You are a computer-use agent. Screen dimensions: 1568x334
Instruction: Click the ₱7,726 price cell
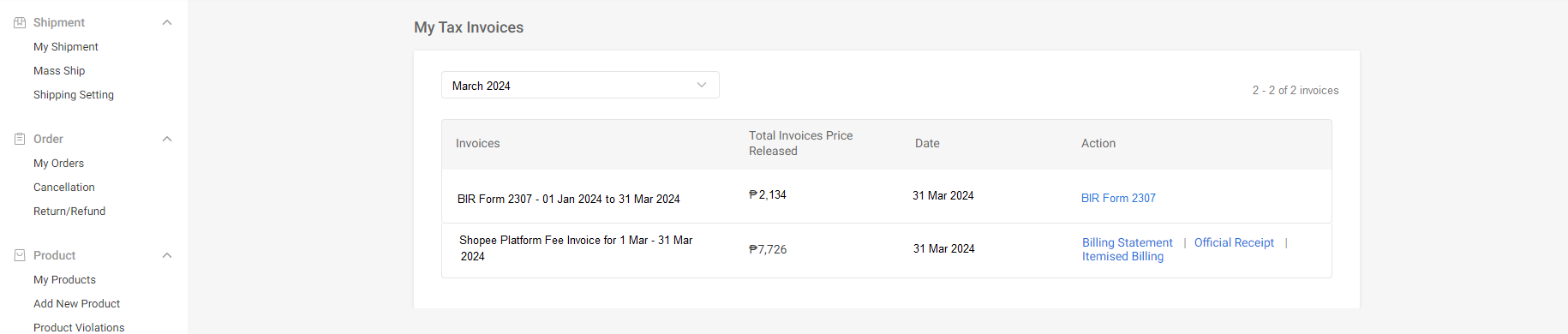tap(768, 249)
